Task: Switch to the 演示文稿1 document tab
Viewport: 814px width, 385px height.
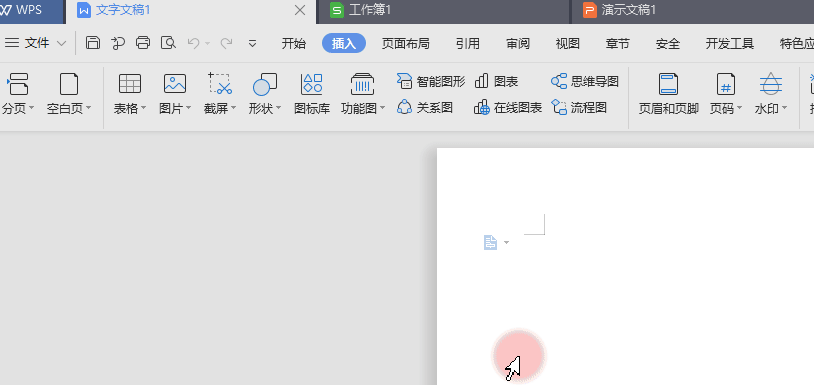Action: (x=692, y=10)
